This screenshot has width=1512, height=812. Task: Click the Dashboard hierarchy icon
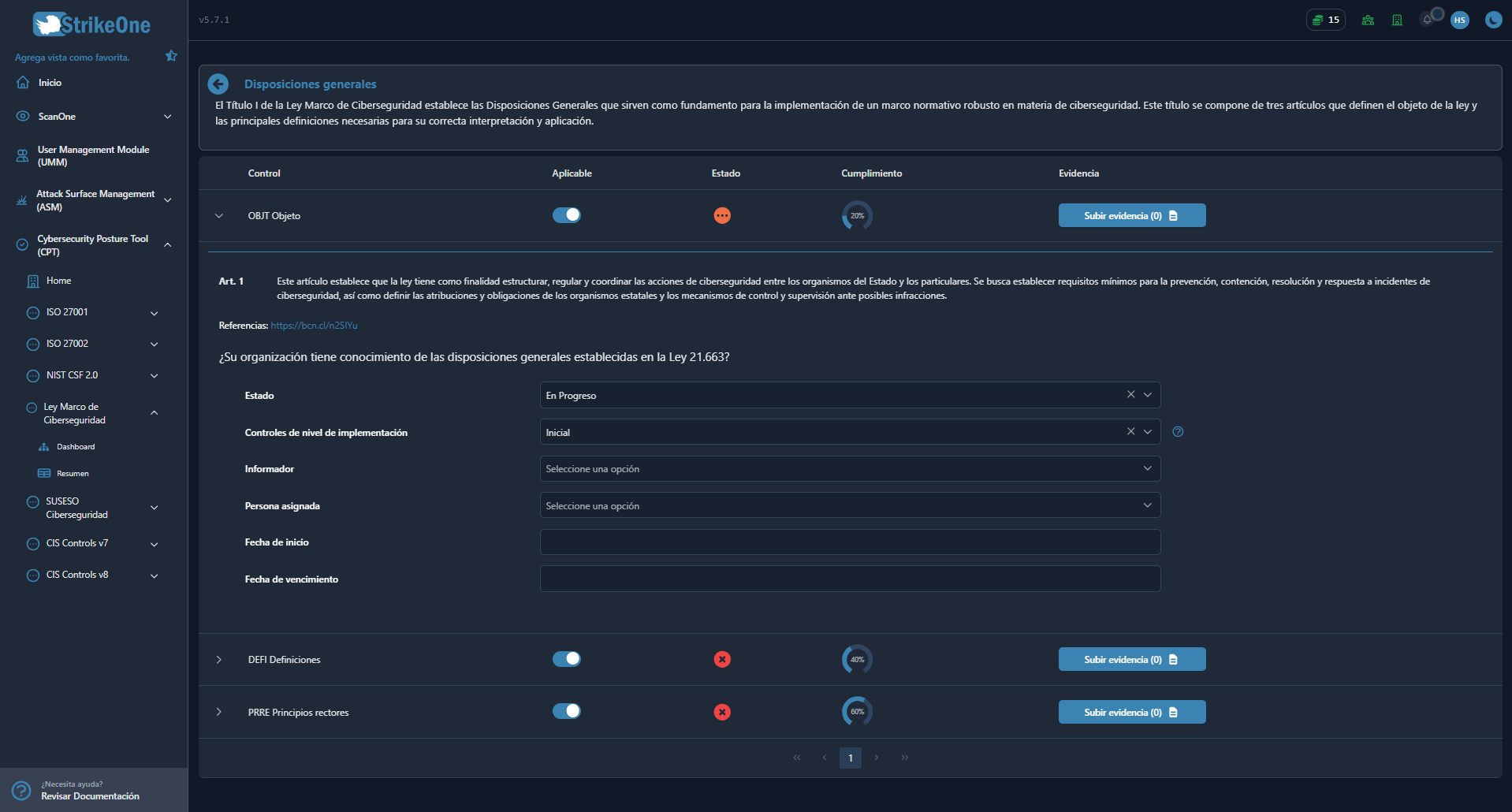(44, 447)
